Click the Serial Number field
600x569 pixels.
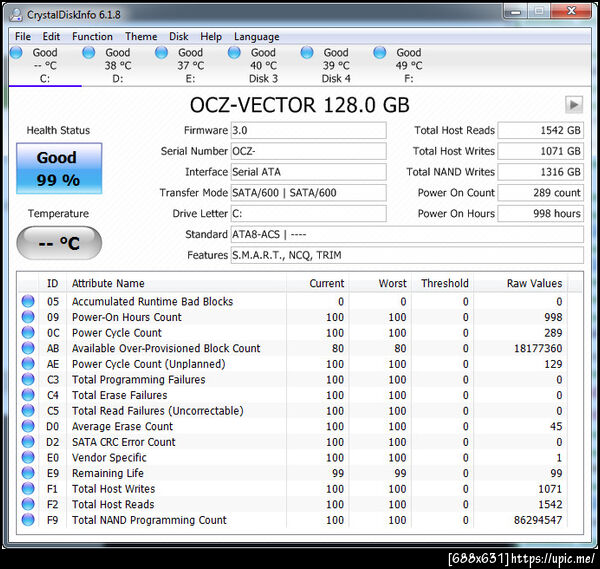pyautogui.click(x=308, y=151)
